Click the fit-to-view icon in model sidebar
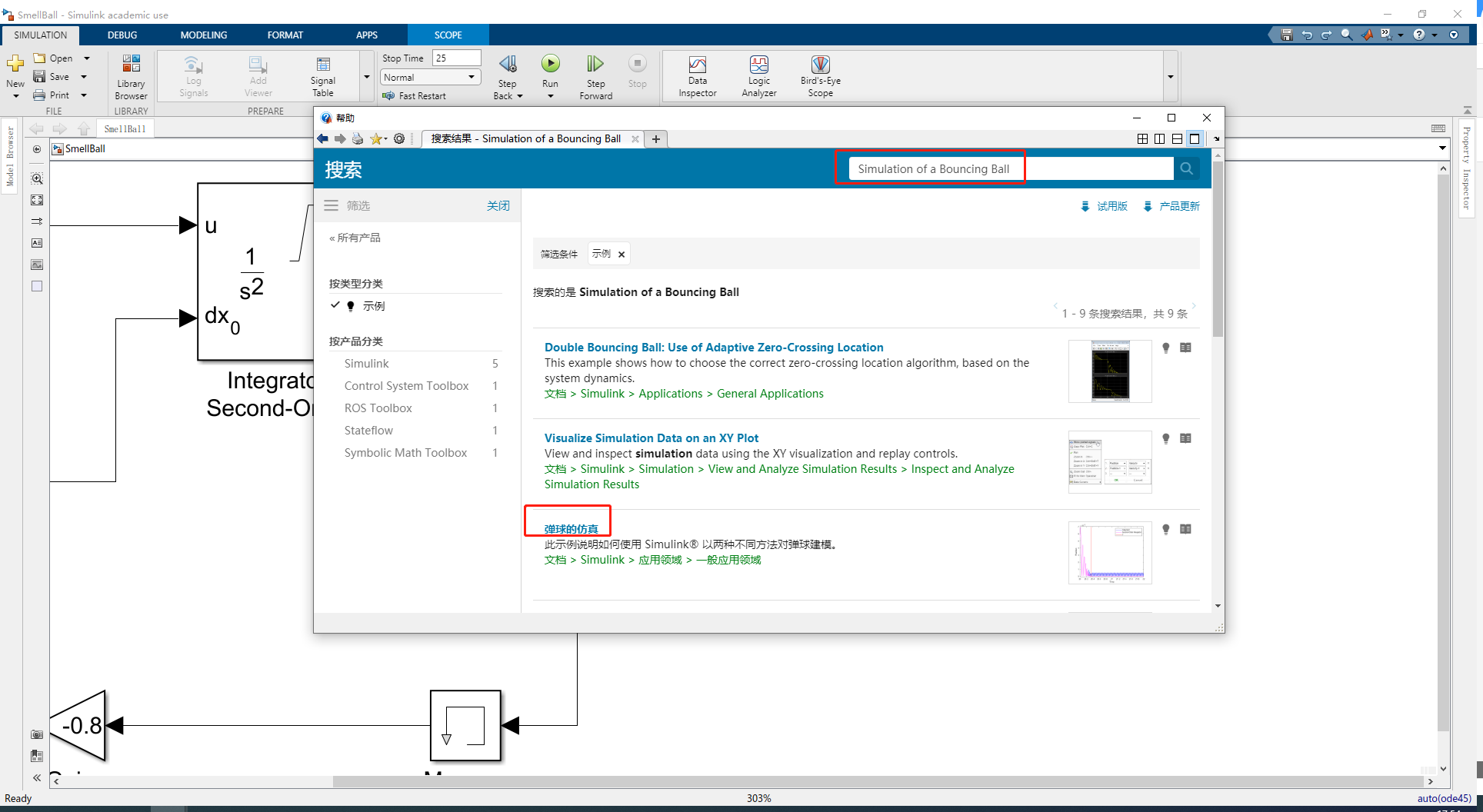Screen dimensions: 1483x812 click(x=37, y=200)
